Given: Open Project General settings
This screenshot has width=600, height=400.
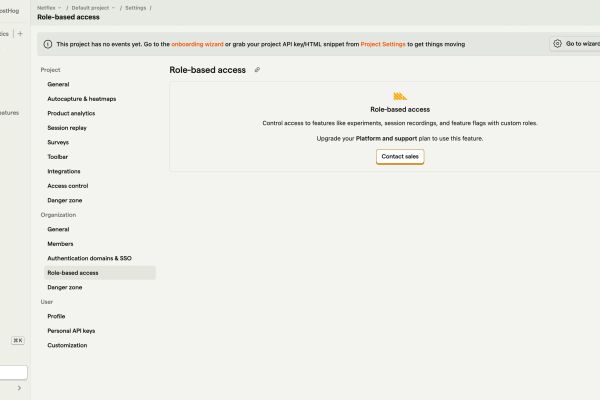Looking at the screenshot, I should (x=100, y=84).
